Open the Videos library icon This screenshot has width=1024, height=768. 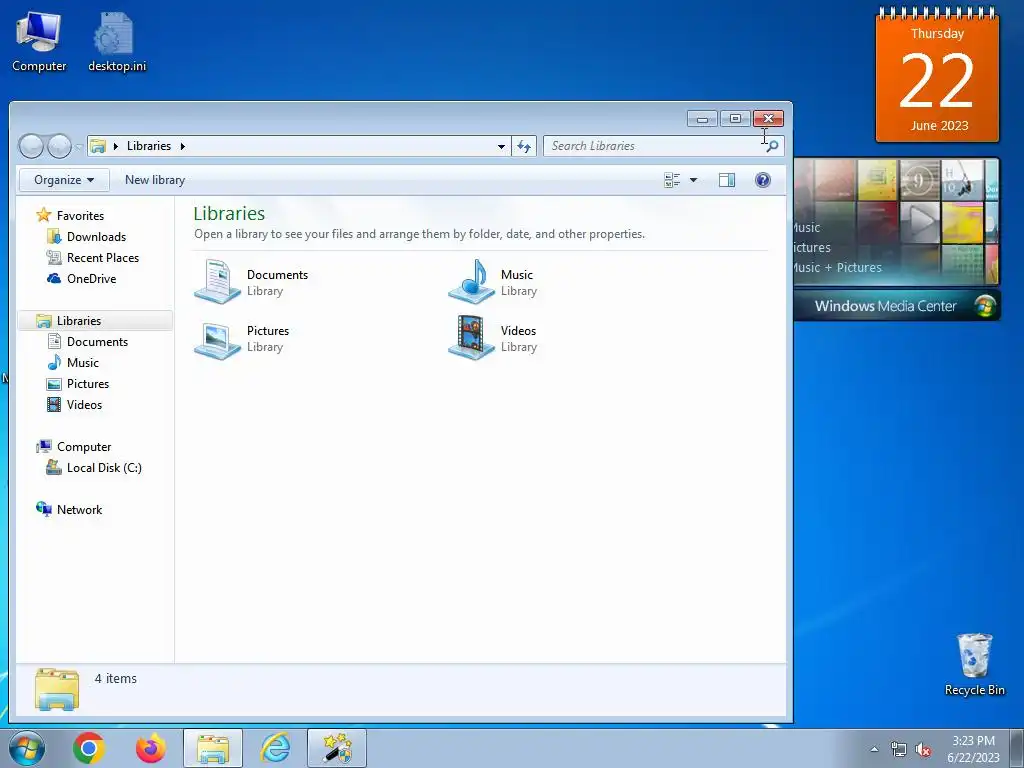472,338
